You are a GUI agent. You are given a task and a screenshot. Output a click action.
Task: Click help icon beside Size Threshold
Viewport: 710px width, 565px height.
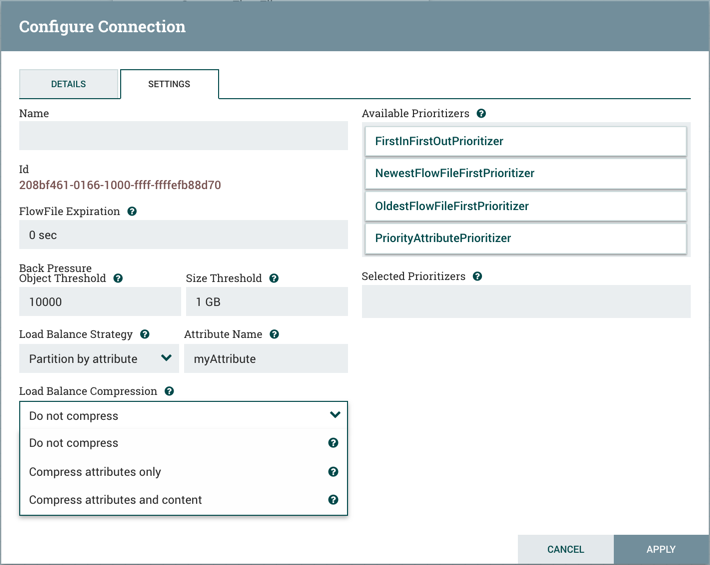(x=273, y=279)
